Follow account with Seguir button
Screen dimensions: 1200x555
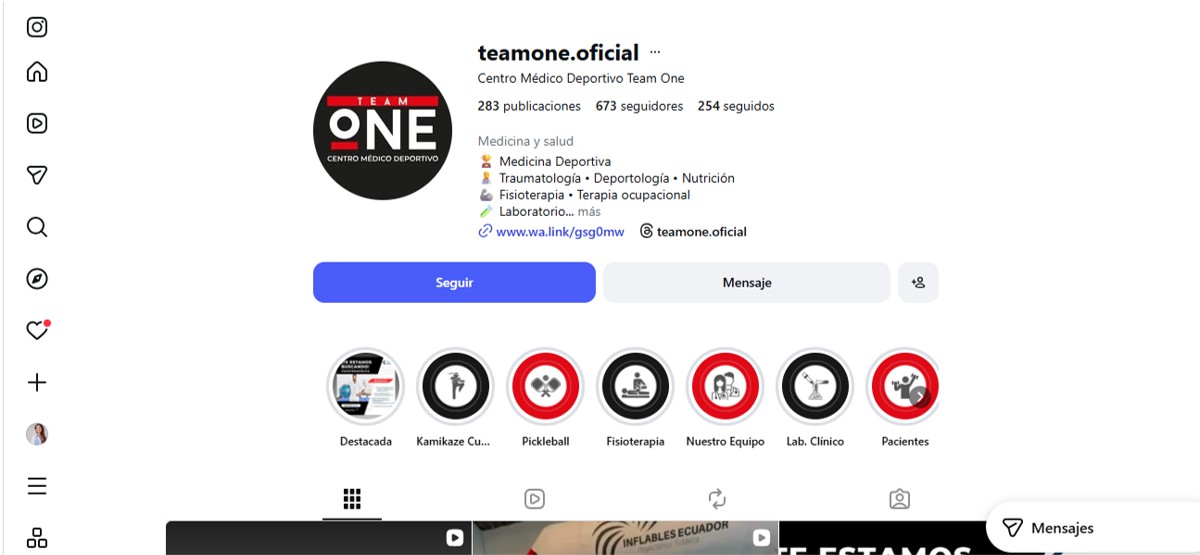(454, 282)
